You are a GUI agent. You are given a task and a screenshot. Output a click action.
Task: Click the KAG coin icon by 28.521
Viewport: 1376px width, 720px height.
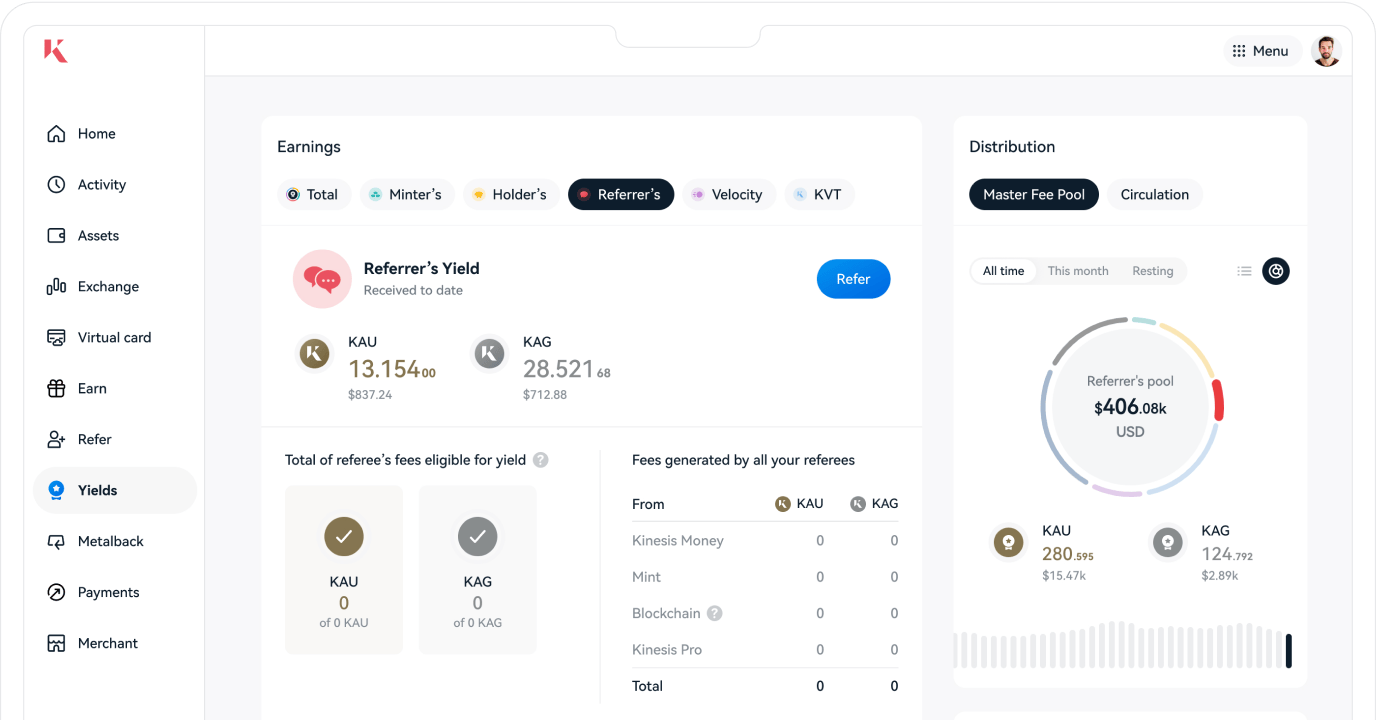click(489, 353)
